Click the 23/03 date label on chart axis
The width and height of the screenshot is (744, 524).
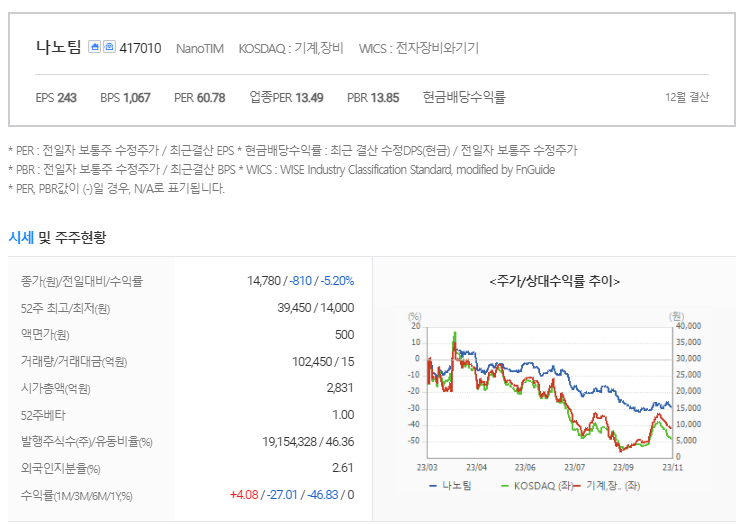coord(427,468)
